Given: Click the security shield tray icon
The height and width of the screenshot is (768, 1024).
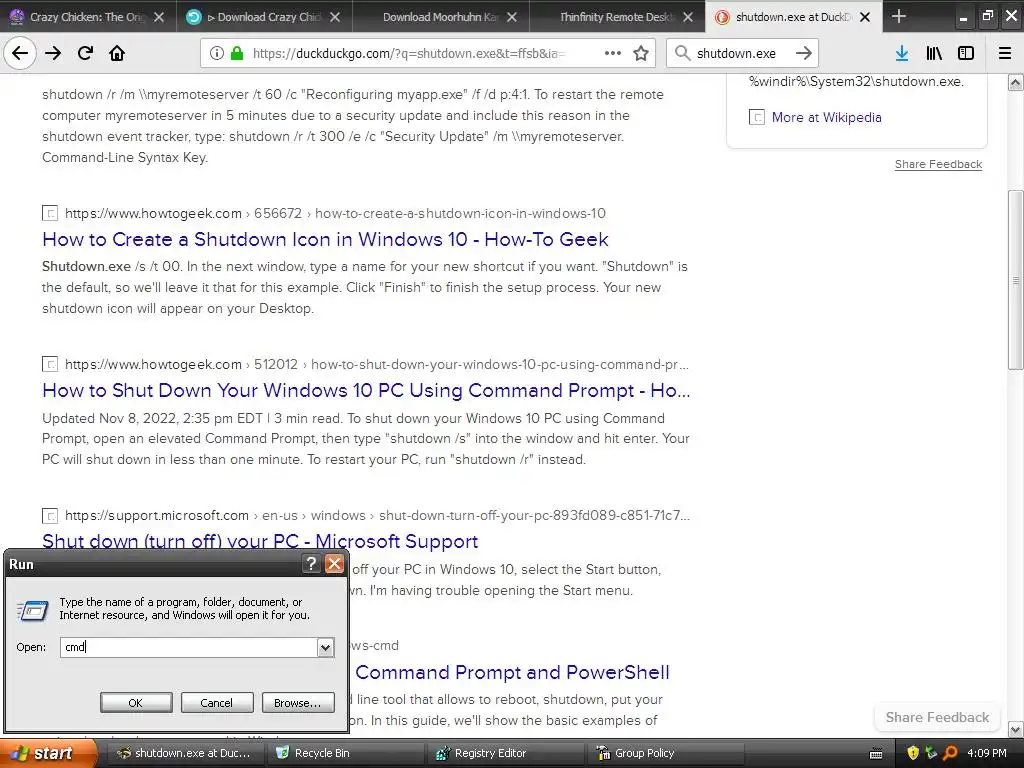Looking at the screenshot, I should [913, 753].
